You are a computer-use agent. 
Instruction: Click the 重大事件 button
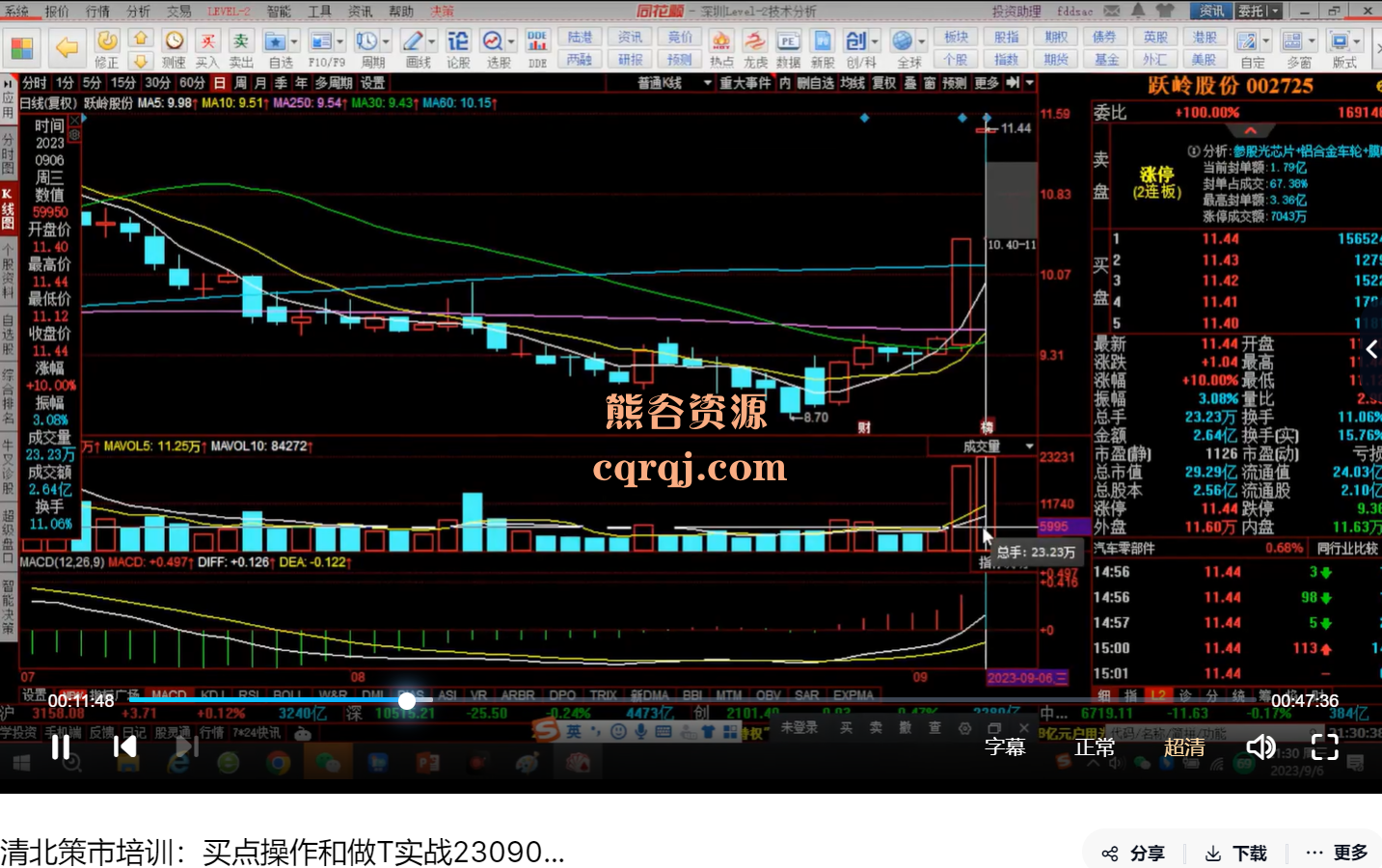[x=745, y=83]
